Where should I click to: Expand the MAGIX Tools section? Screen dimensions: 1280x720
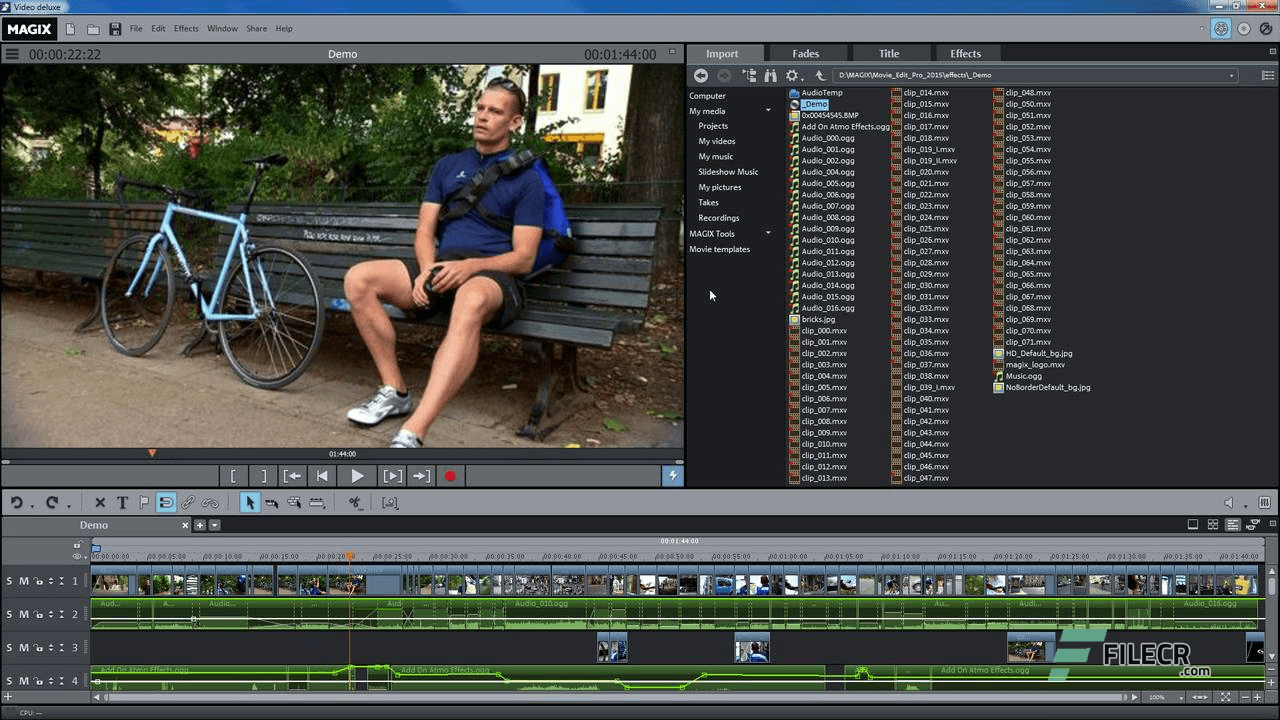click(x=767, y=233)
